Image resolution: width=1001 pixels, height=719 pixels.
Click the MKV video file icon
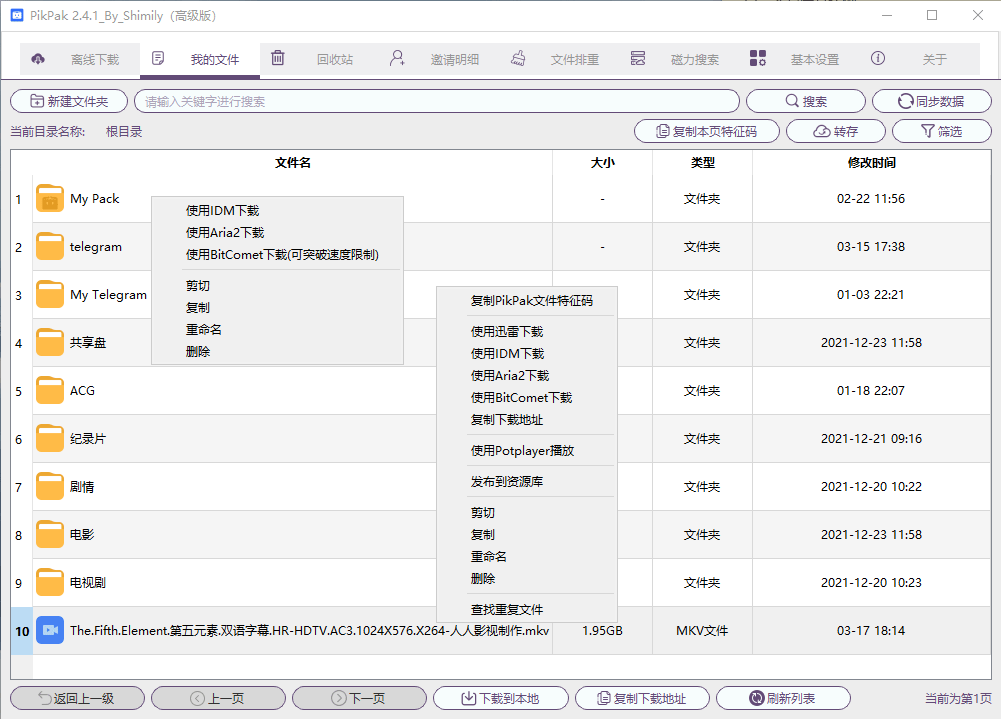(50, 631)
